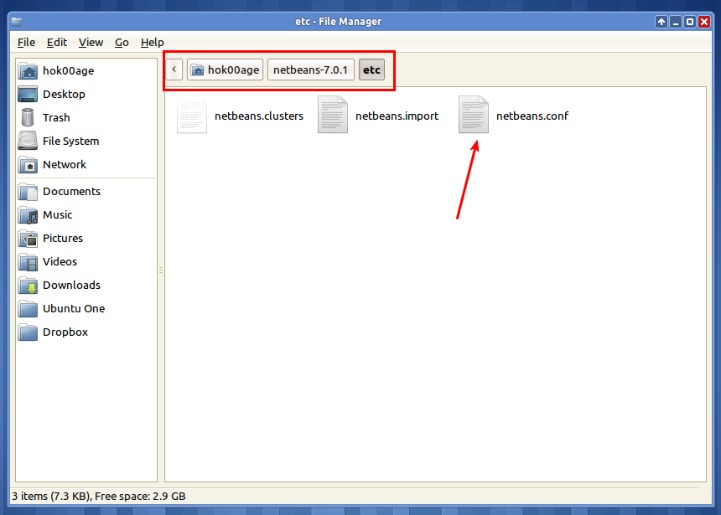Go to netbeans-7.0.1 in path bar
Image resolution: width=721 pixels, height=515 pixels.
coord(311,69)
